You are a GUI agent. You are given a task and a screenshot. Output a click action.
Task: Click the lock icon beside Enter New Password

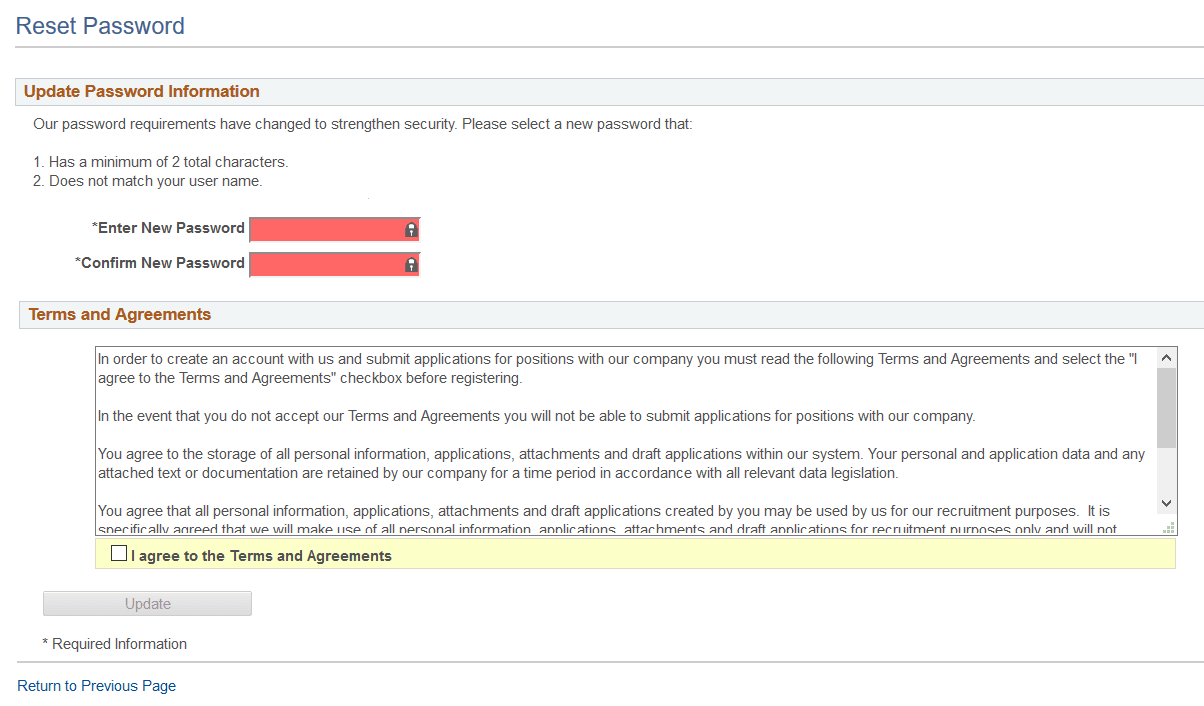click(x=410, y=229)
